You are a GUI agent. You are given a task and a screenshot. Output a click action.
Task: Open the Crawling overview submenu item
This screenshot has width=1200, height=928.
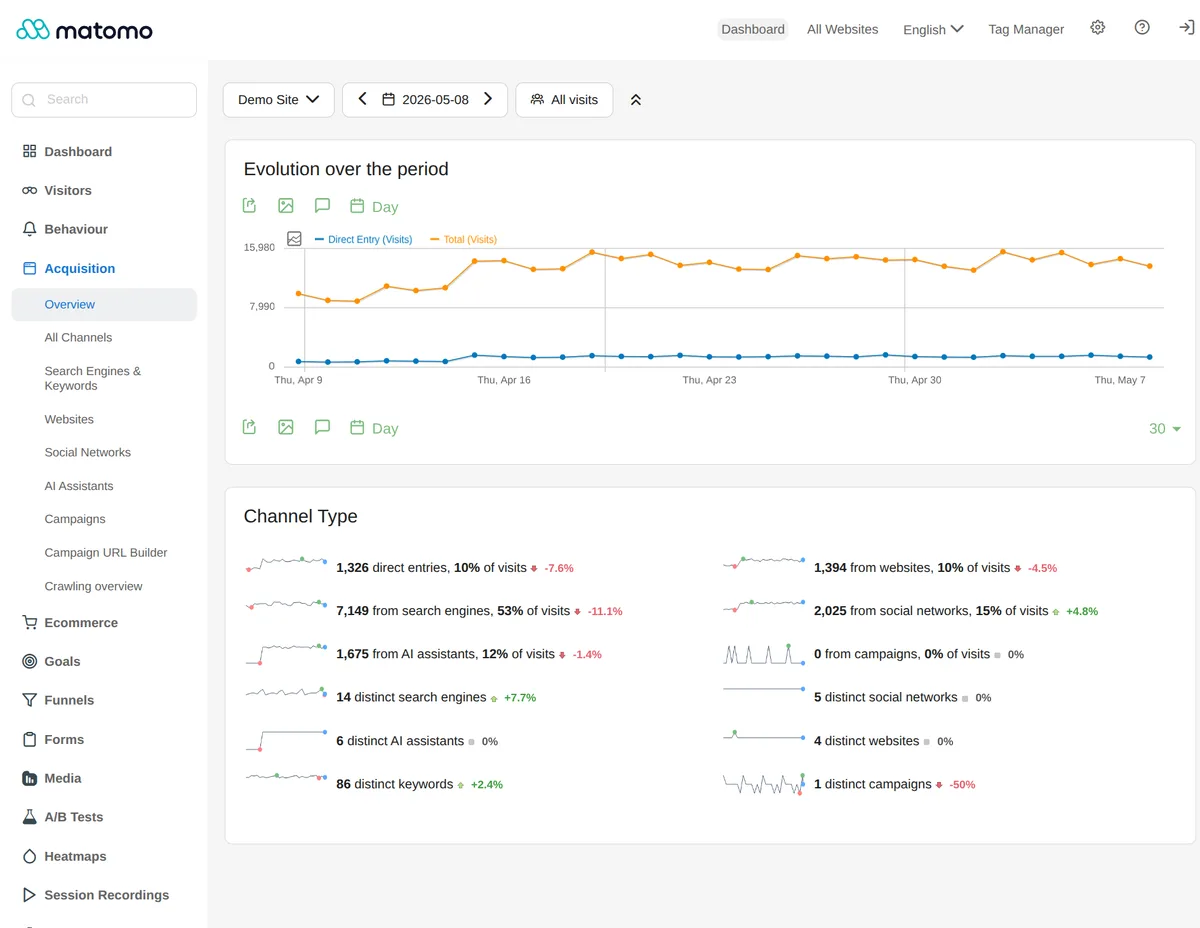pyautogui.click(x=94, y=587)
